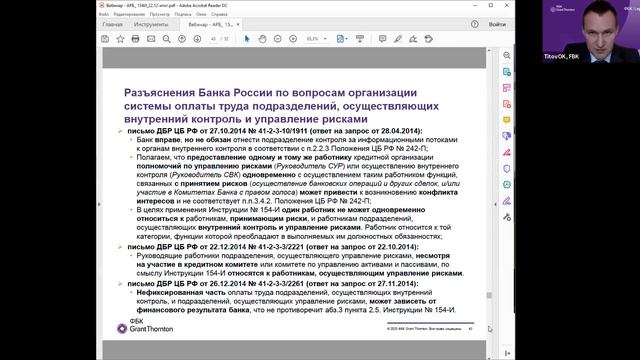Screen dimensions: 640x360
Task: Click the stamp tool icon in the toolbar
Action: tap(429, 39)
